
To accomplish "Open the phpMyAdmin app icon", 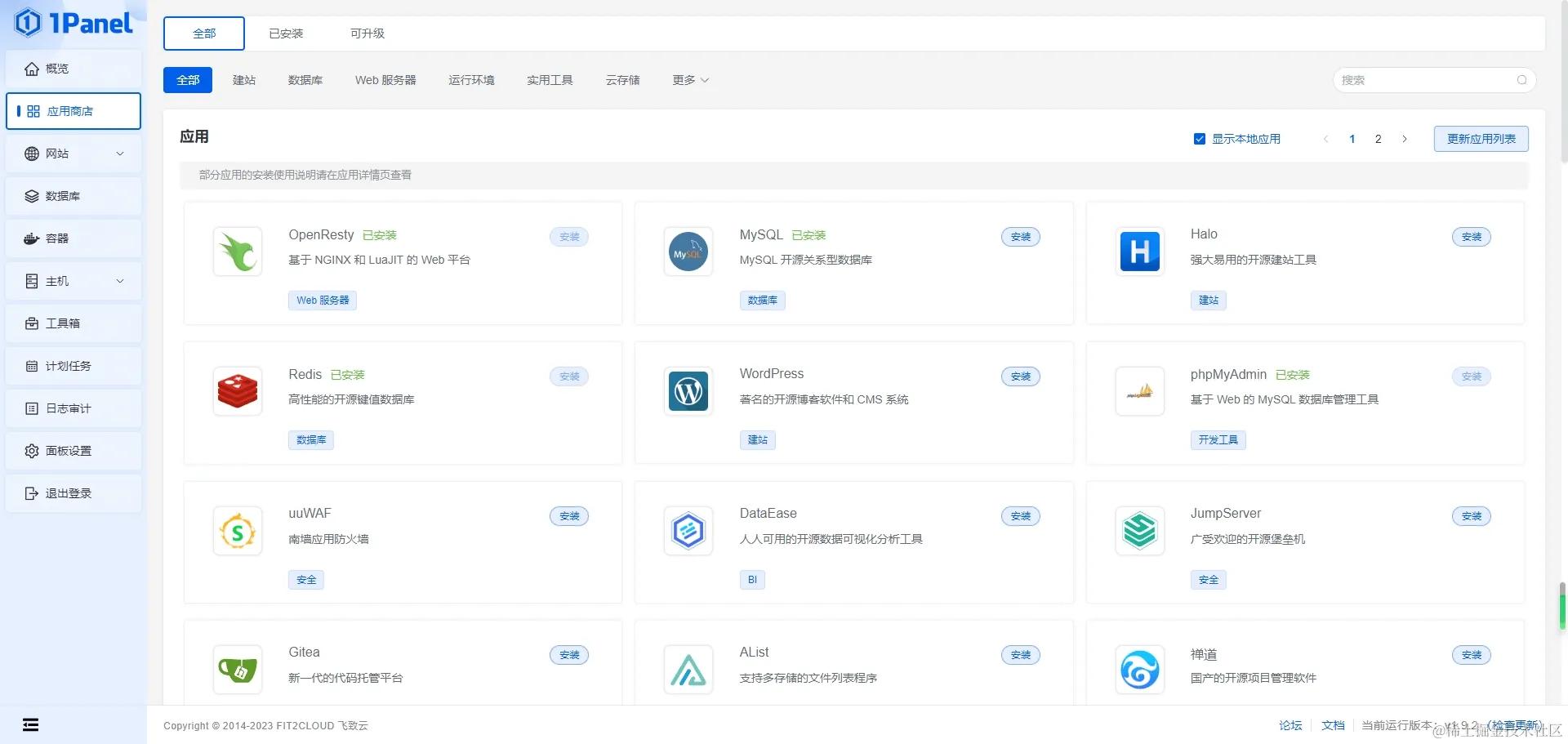I will click(1140, 391).
